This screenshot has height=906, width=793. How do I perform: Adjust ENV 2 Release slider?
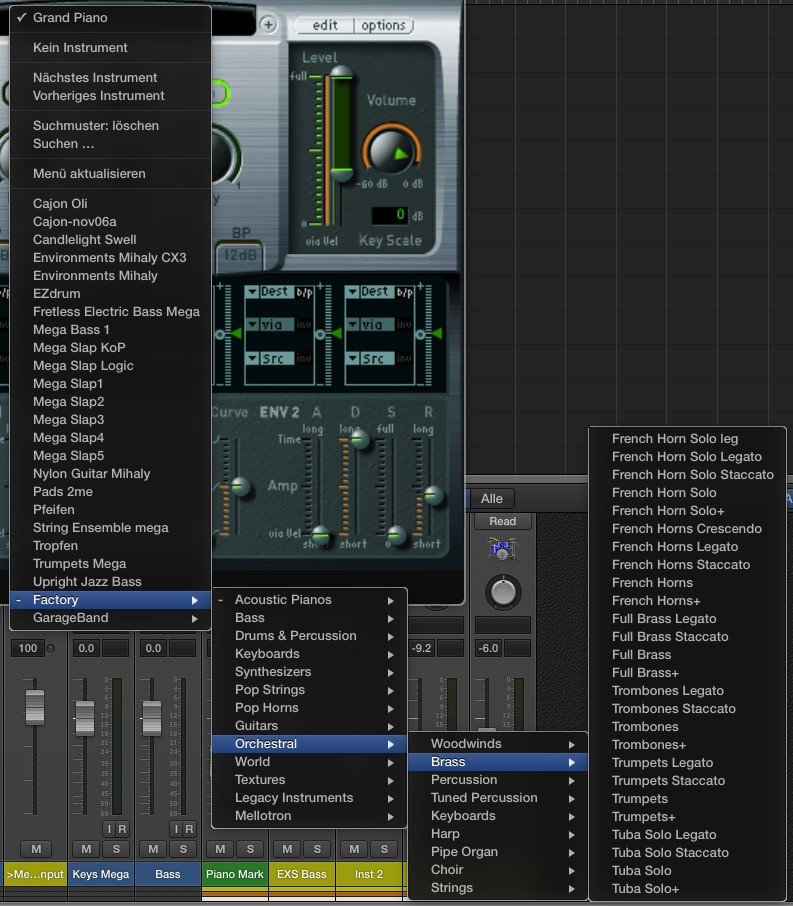pyautogui.click(x=433, y=495)
